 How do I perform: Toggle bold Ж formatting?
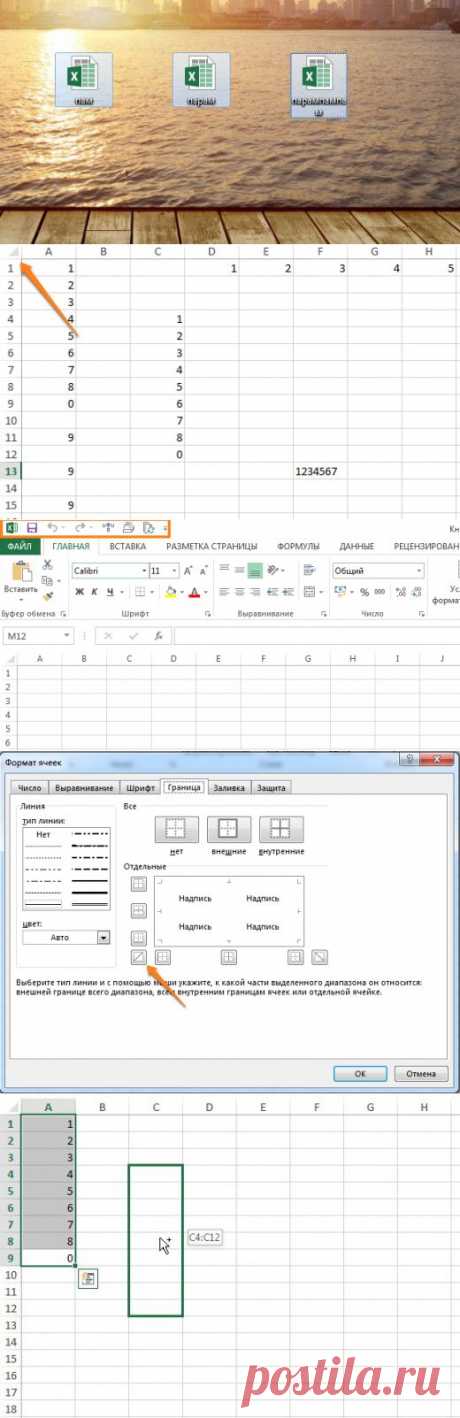click(79, 592)
